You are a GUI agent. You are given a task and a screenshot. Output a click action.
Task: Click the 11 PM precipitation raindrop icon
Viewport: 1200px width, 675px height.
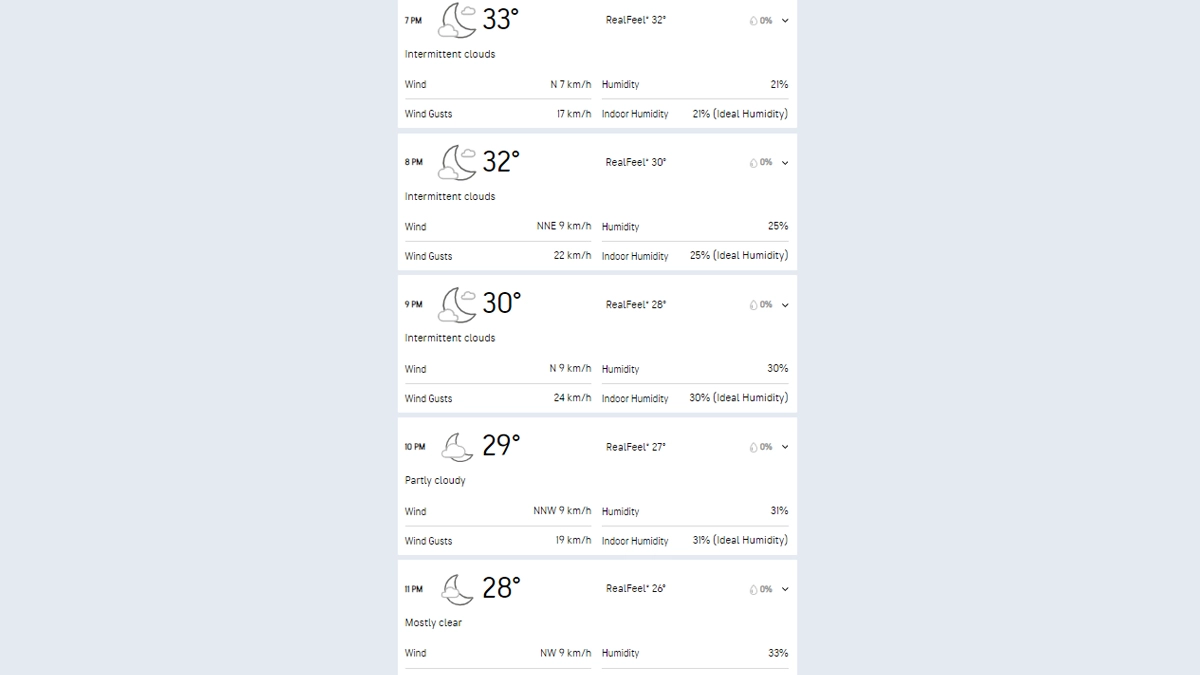point(753,590)
